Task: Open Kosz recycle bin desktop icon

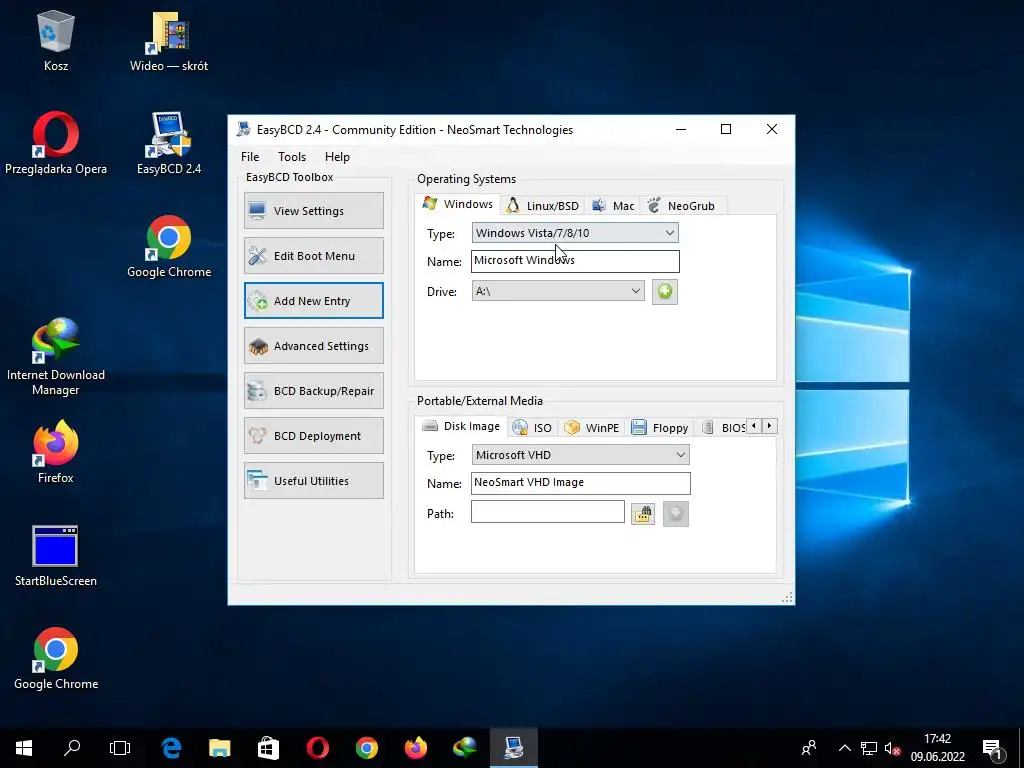Action: pos(56,40)
